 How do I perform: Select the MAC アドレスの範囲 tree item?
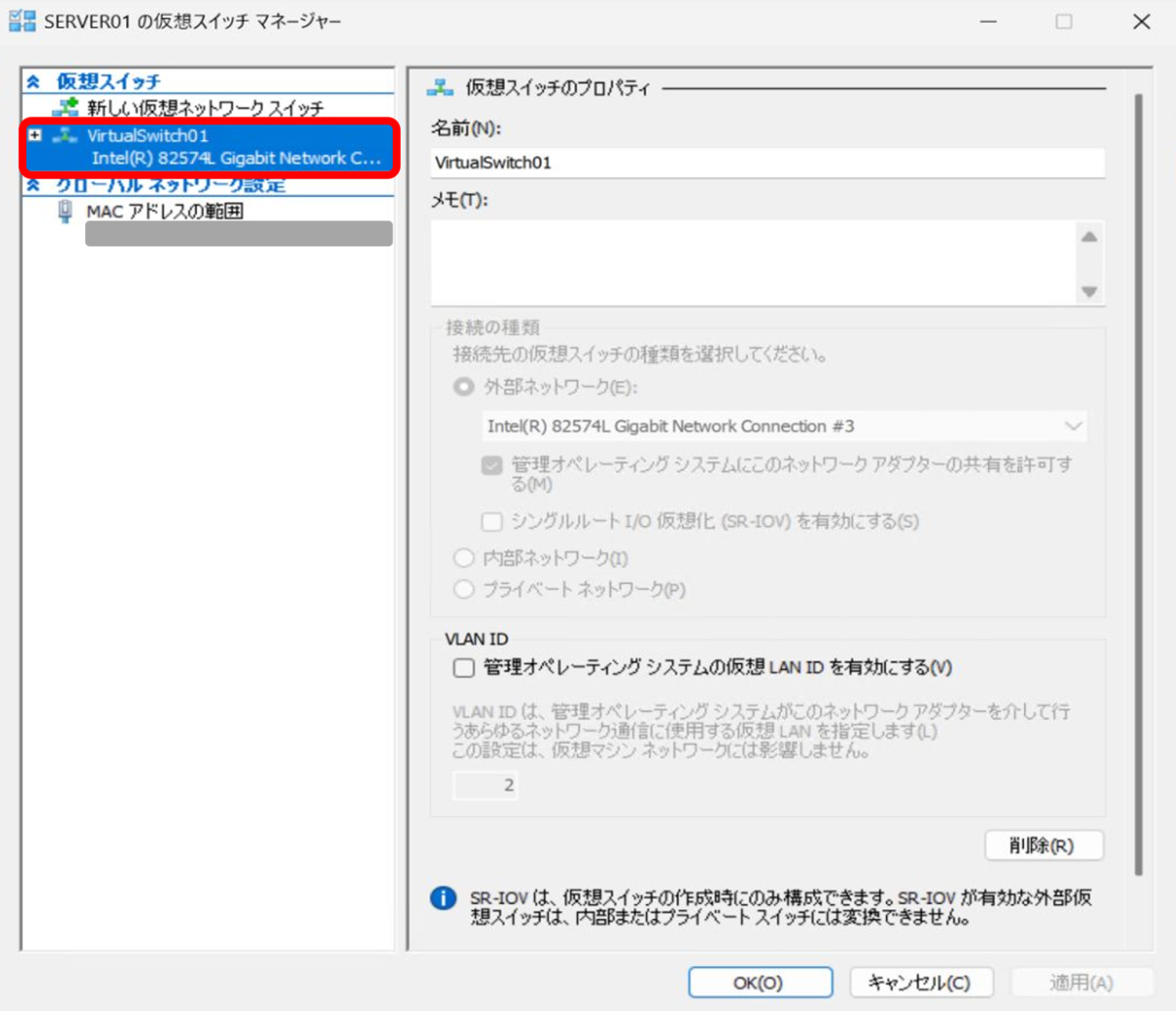[x=165, y=211]
